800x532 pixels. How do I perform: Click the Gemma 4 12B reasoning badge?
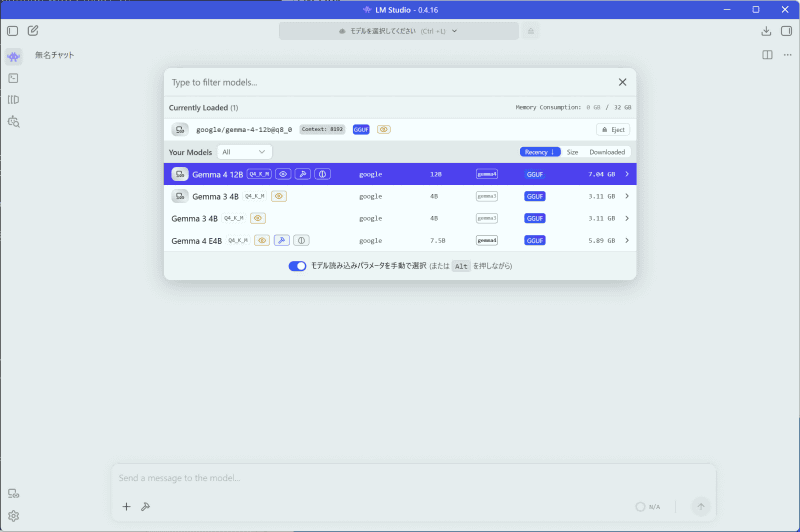pos(322,174)
